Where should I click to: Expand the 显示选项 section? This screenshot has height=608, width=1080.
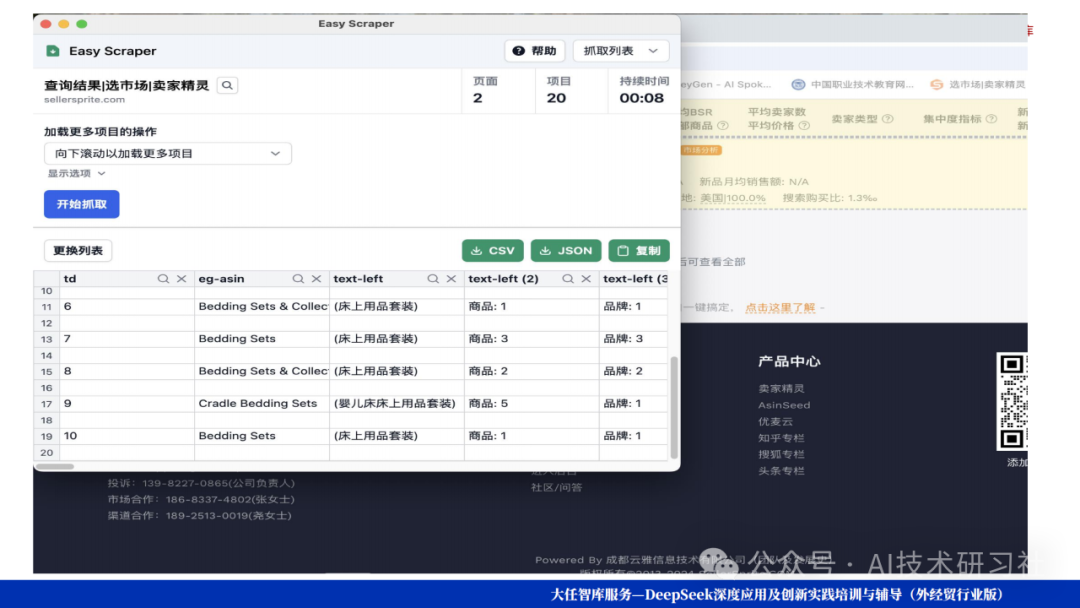pos(76,173)
